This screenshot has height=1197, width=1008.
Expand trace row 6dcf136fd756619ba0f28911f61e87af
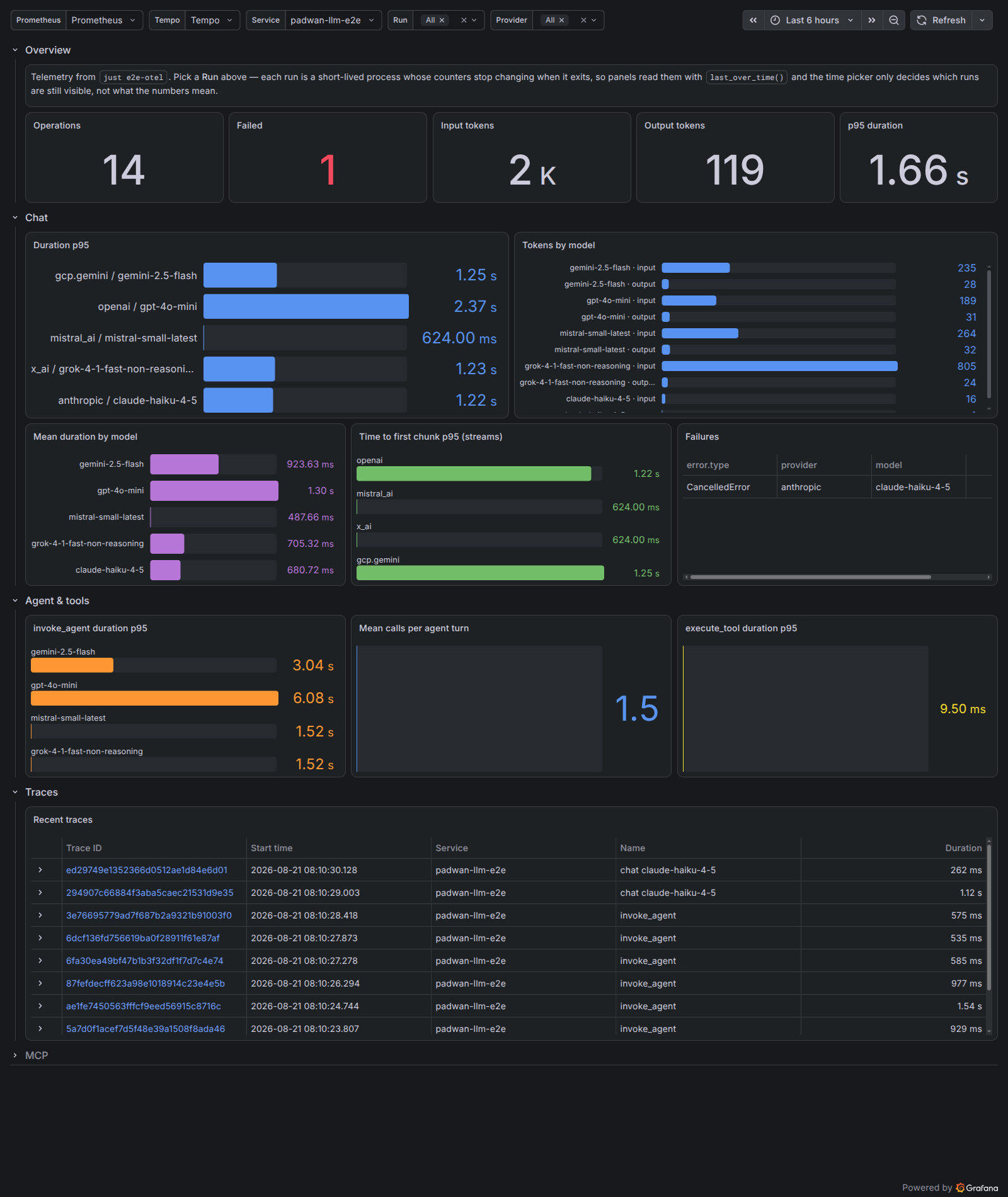coord(40,938)
